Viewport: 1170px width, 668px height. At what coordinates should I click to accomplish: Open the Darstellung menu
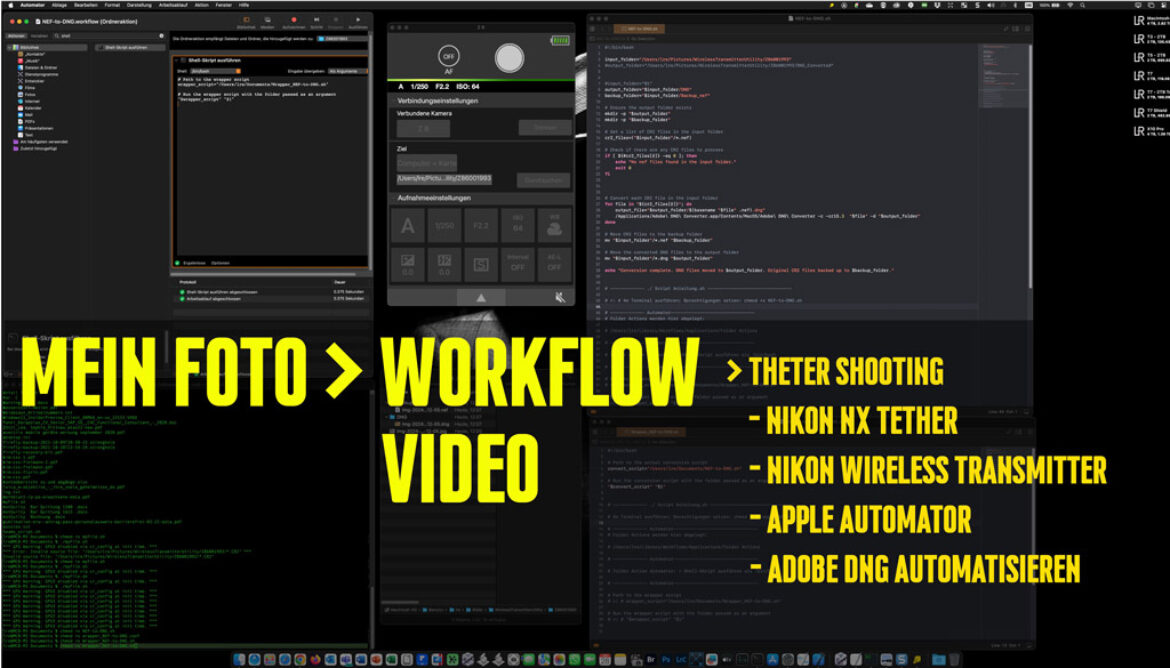point(140,5)
